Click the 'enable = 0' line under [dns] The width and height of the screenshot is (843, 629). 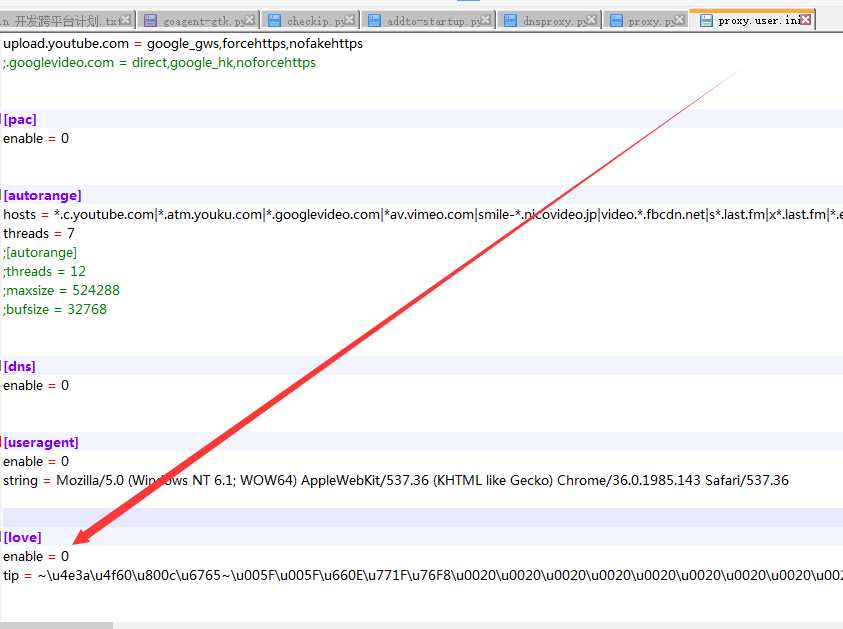click(x=36, y=385)
